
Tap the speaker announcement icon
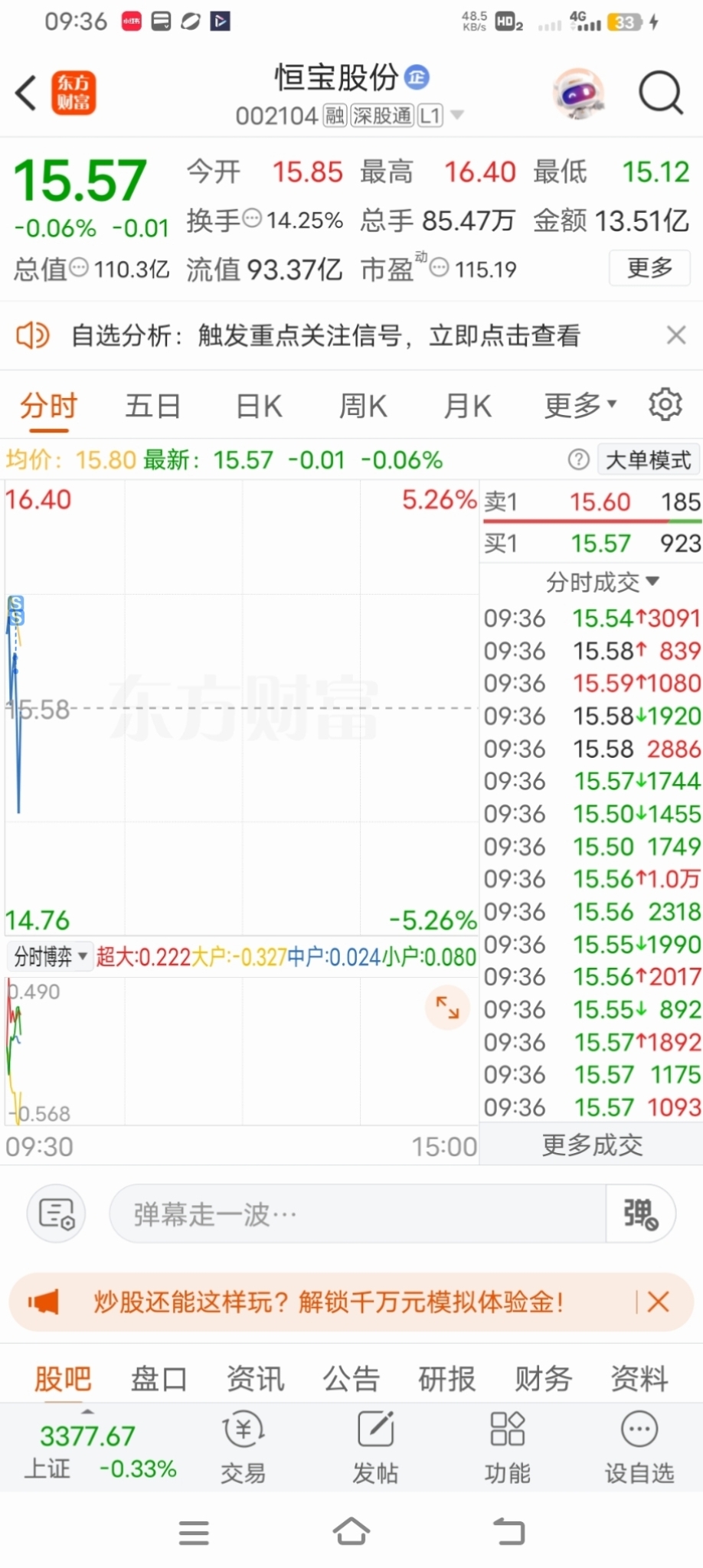[x=33, y=335]
